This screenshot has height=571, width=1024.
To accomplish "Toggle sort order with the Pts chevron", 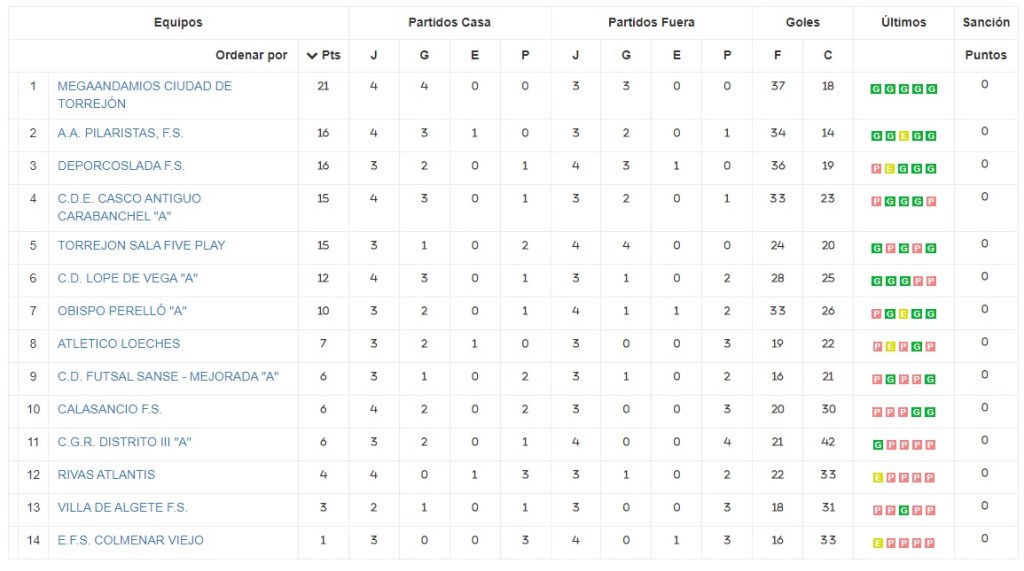I will coord(312,55).
